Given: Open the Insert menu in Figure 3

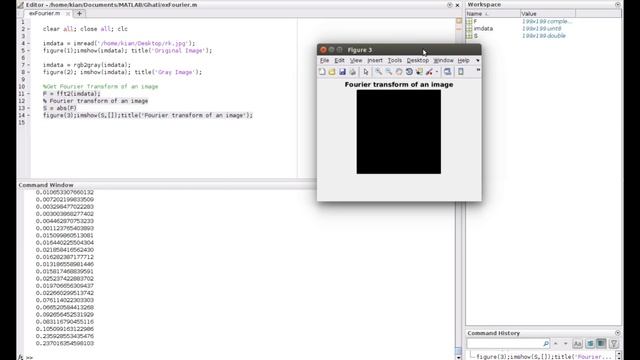Looking at the screenshot, I should coord(375,60).
